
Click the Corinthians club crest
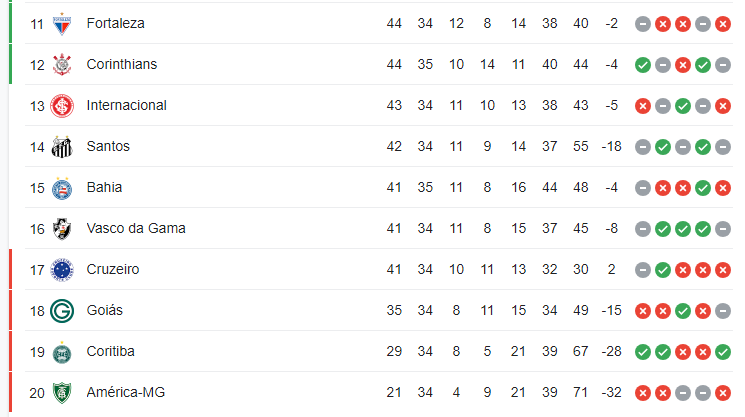(x=62, y=65)
